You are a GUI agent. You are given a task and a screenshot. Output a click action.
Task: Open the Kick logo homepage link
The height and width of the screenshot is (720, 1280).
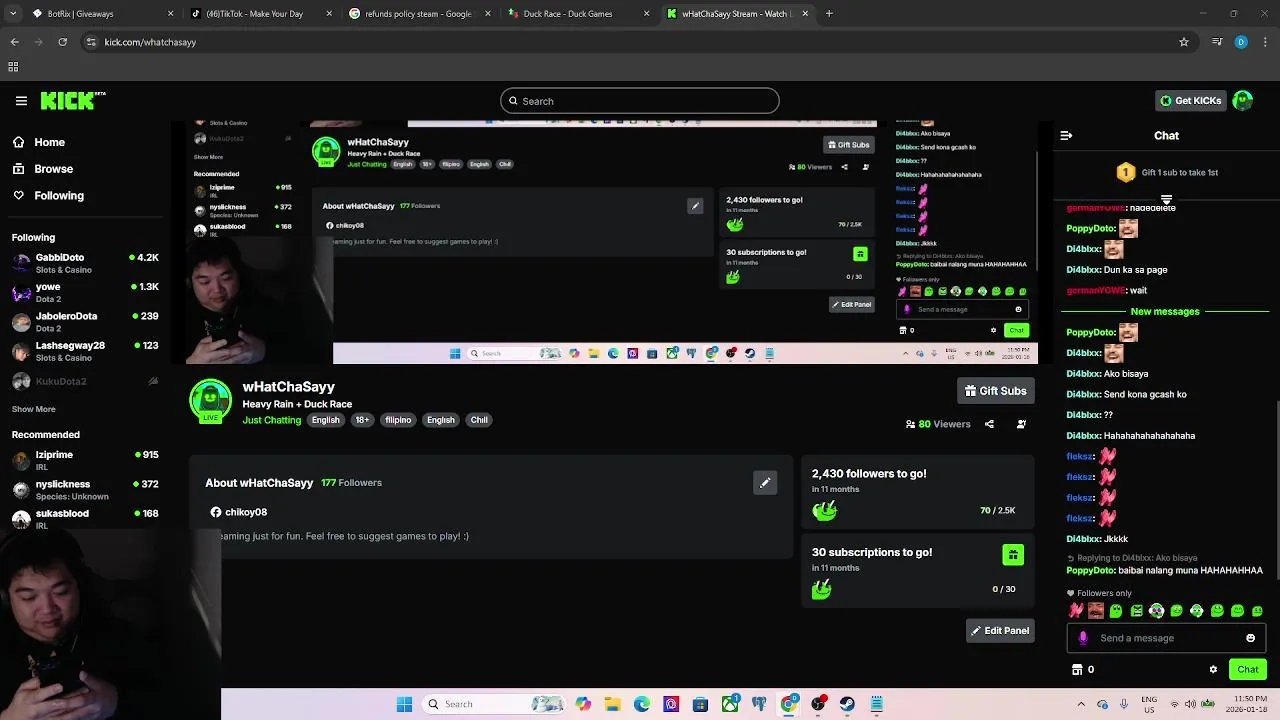[x=73, y=100]
